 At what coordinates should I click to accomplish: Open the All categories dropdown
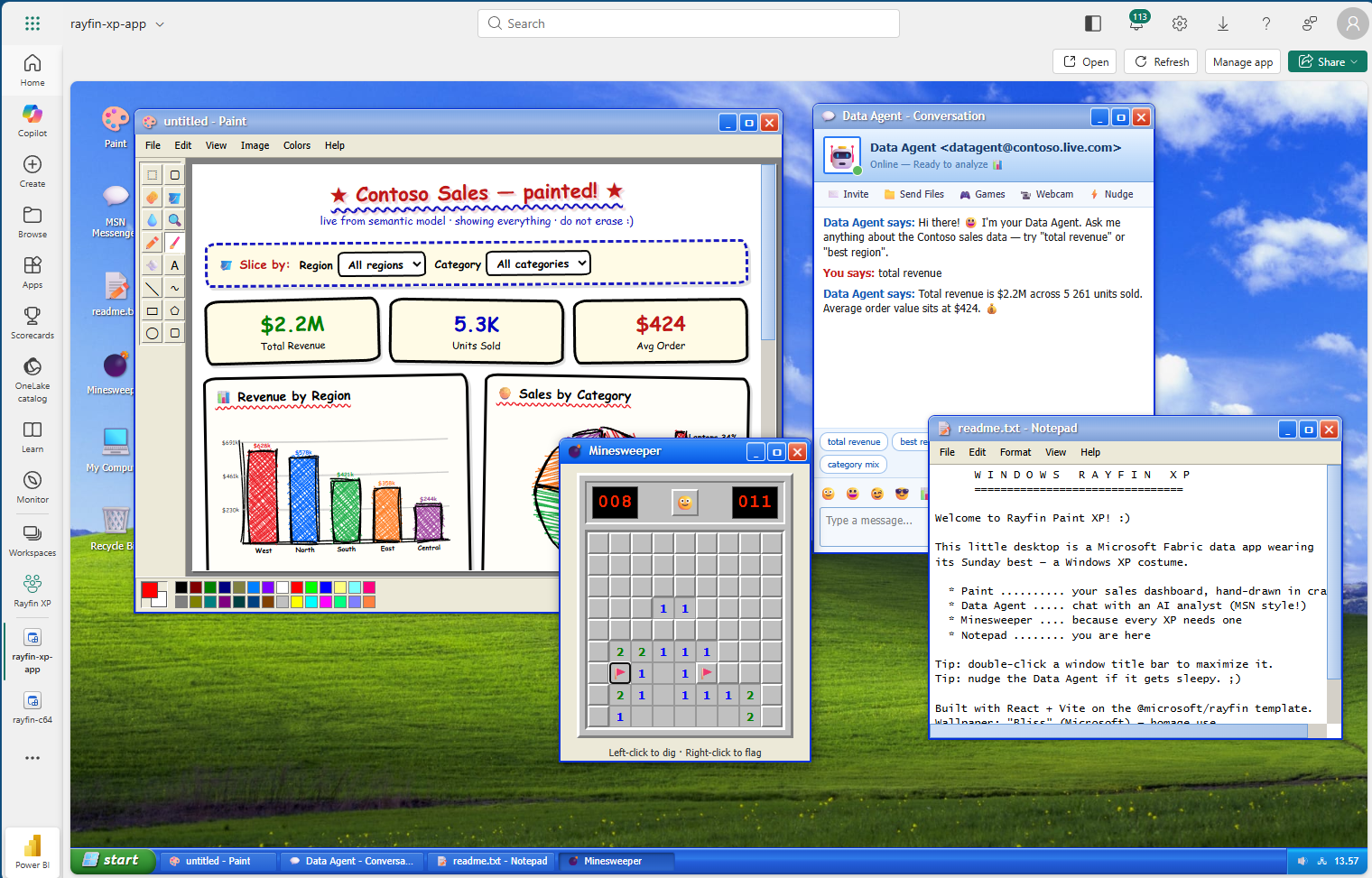click(x=538, y=263)
